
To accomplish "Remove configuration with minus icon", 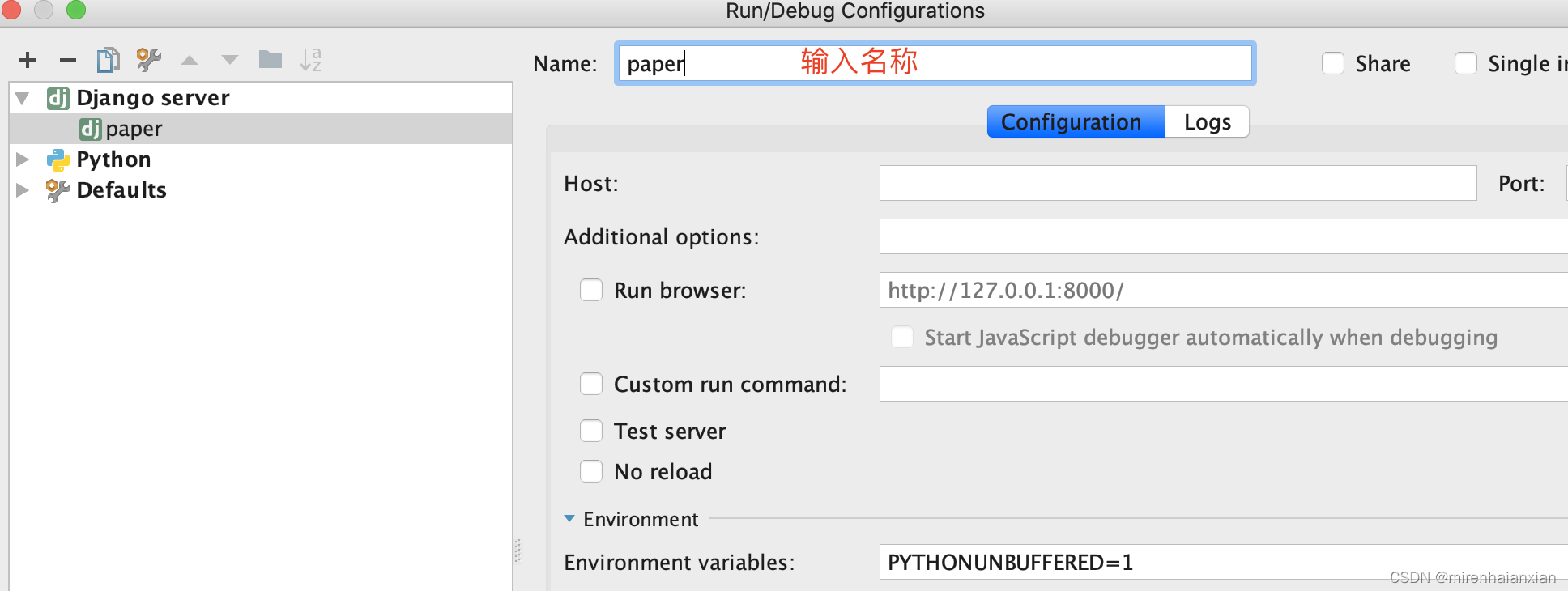I will pos(68,60).
